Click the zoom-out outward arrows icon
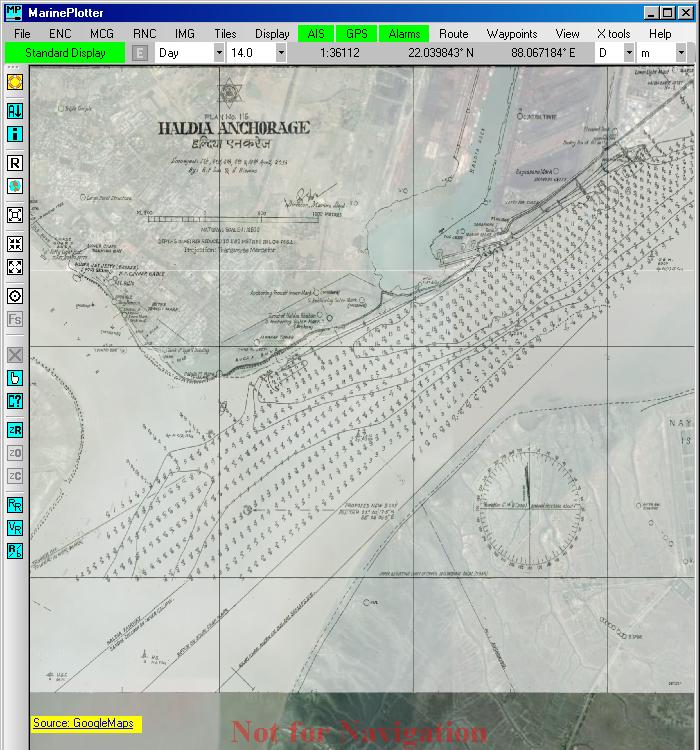The width and height of the screenshot is (700, 750). click(15, 267)
